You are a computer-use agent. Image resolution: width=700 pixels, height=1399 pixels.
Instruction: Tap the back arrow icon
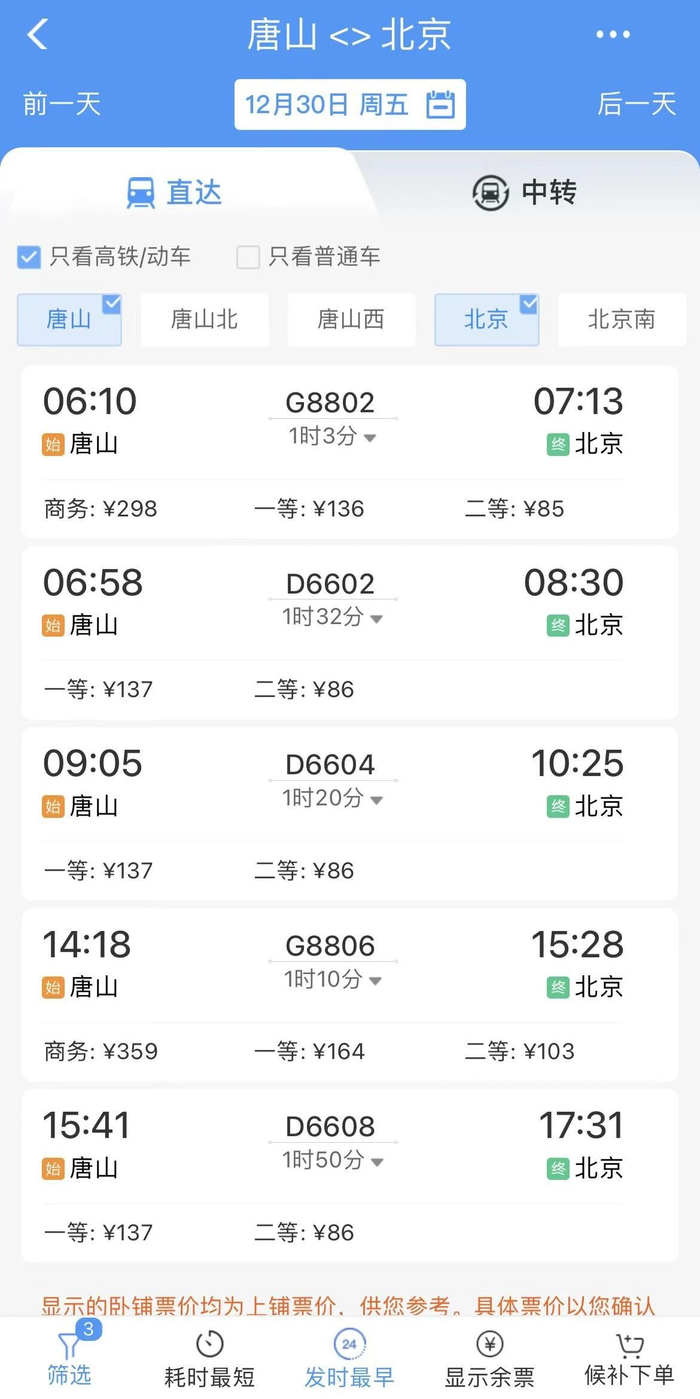click(x=37, y=34)
